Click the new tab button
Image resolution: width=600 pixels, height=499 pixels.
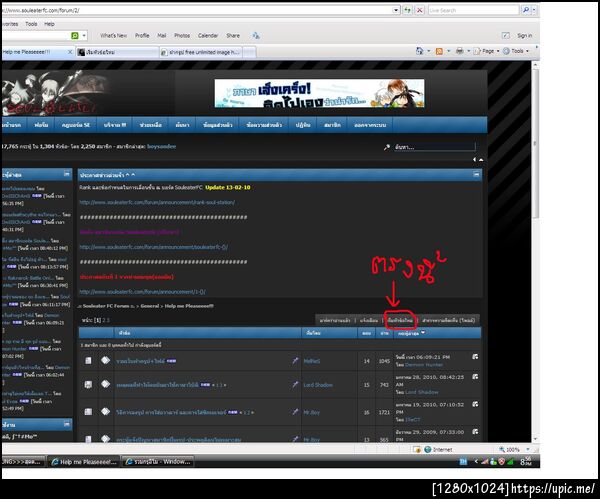tap(249, 52)
